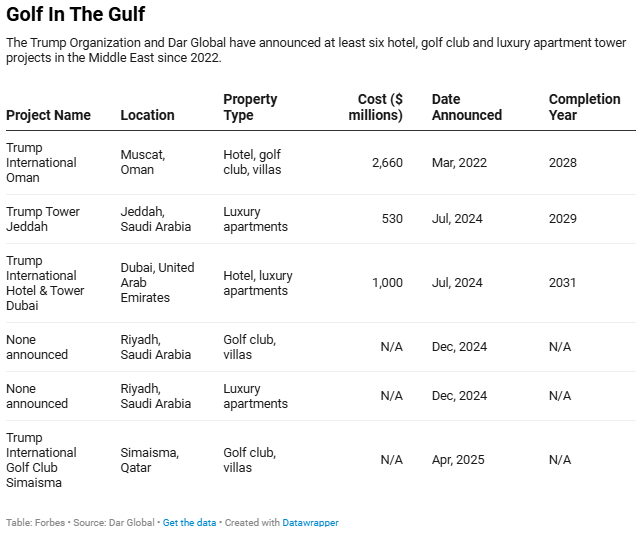642x543 pixels.
Task: Select "Trump International Hotel & Tower Dubai" cell
Action: tap(45, 283)
